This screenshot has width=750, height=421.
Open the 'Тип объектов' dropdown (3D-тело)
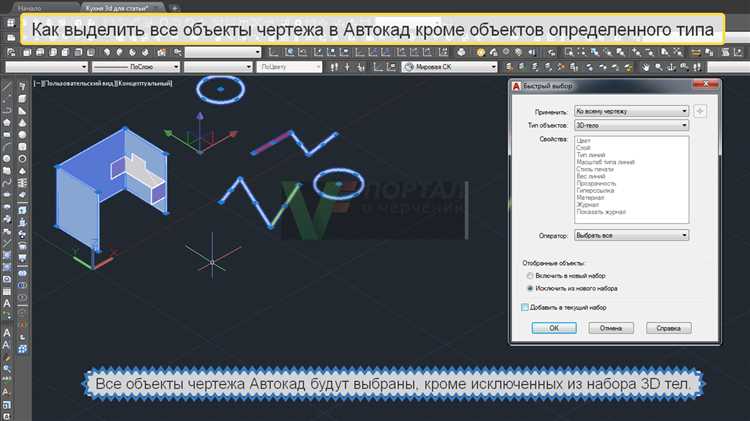click(631, 125)
